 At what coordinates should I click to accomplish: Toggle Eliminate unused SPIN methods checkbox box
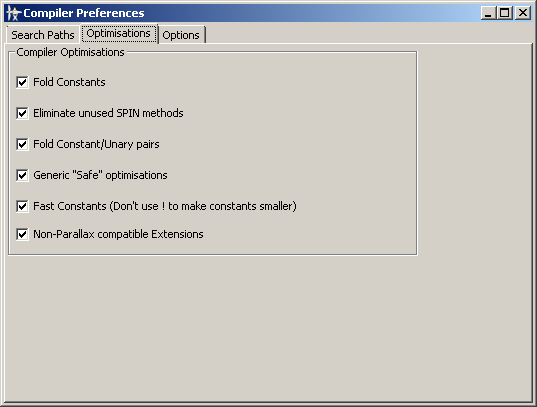22,113
